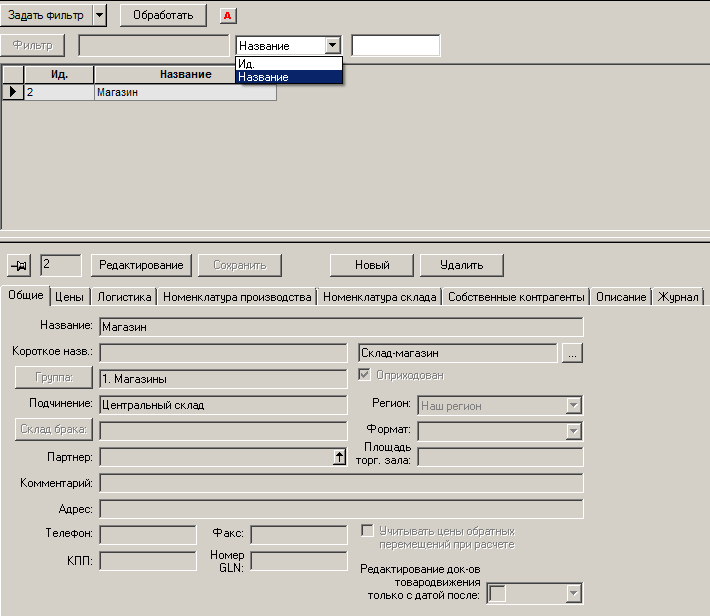This screenshot has height=616, width=710.
Task: Click the Новый button
Action: [x=372, y=265]
